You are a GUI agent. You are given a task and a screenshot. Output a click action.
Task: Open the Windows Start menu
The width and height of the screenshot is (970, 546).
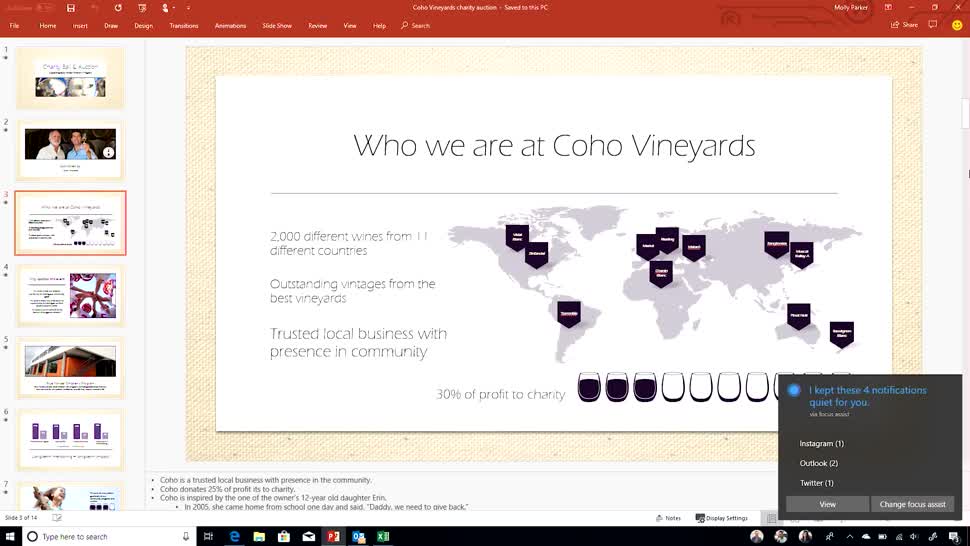10,536
